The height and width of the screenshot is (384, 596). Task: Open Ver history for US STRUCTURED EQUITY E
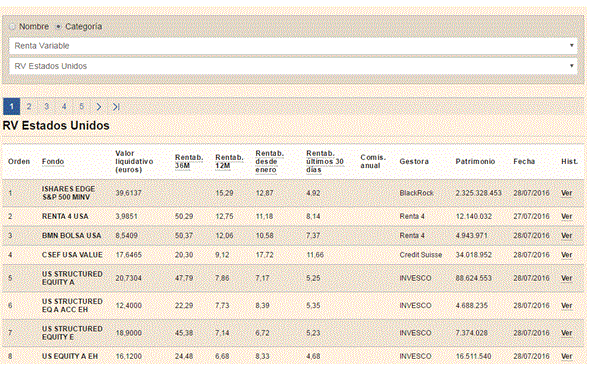(x=566, y=333)
